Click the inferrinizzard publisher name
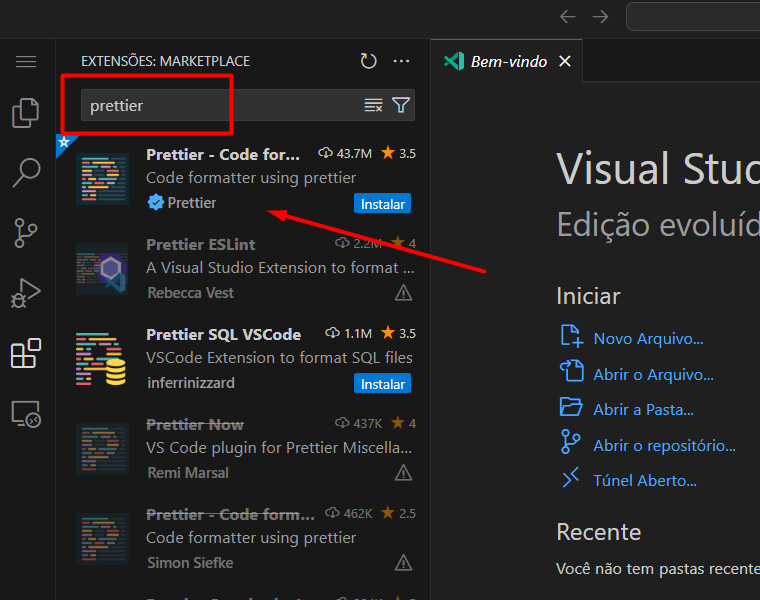760x600 pixels. tap(191, 383)
